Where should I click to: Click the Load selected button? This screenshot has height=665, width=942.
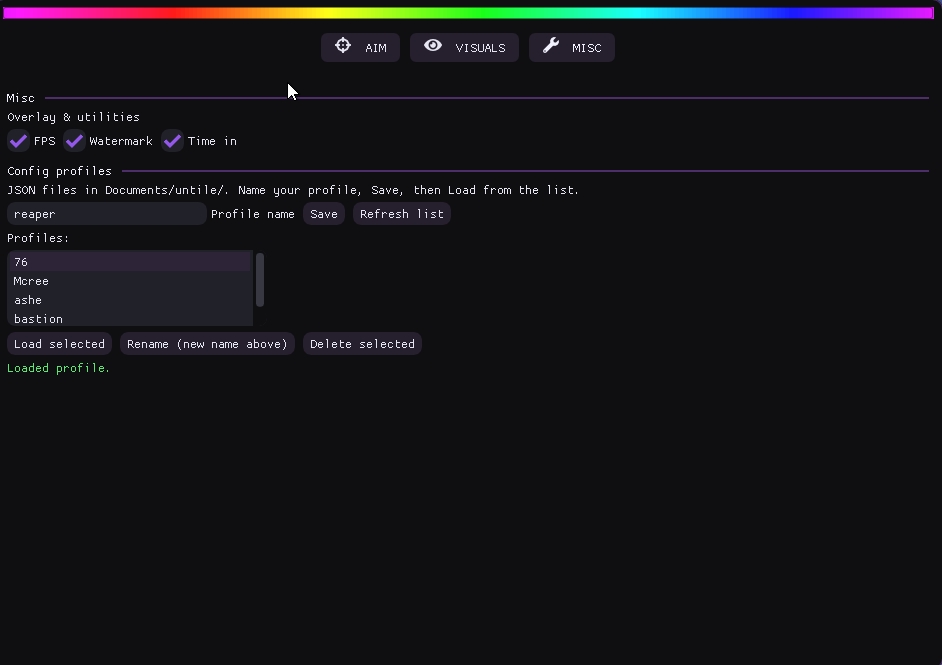coord(59,344)
